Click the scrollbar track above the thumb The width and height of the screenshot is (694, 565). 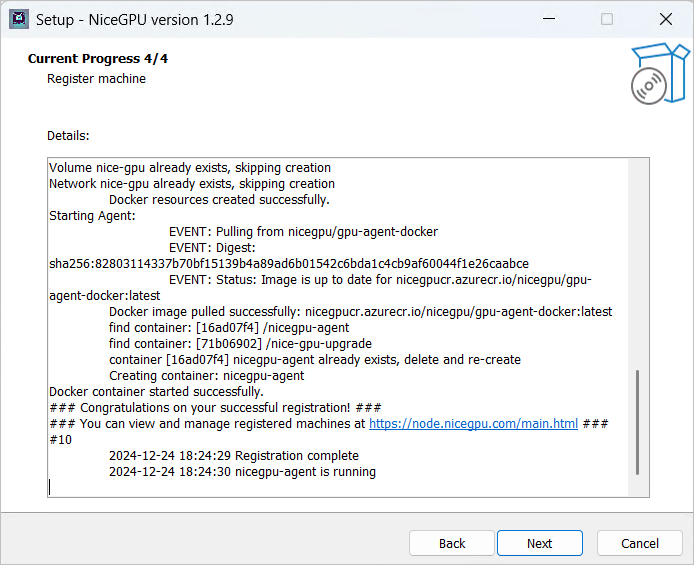pos(638,260)
